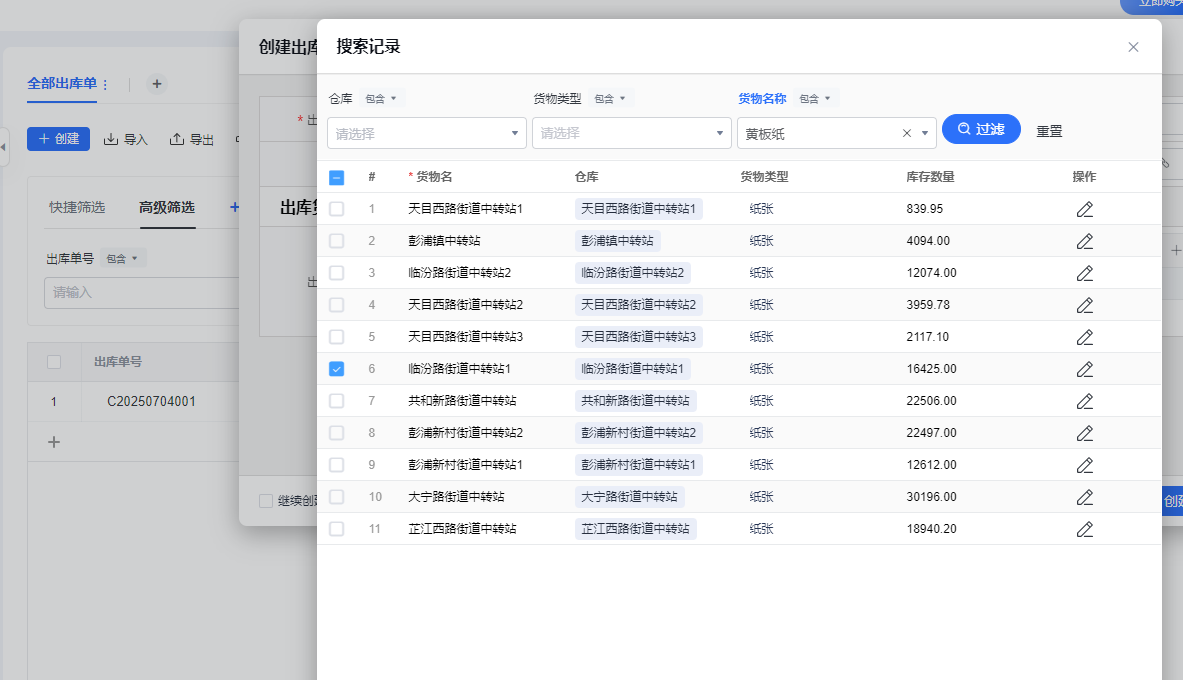The height and width of the screenshot is (680, 1183).
Task: Click warehouse tag 大宁路街道中转站
Action: [629, 497]
